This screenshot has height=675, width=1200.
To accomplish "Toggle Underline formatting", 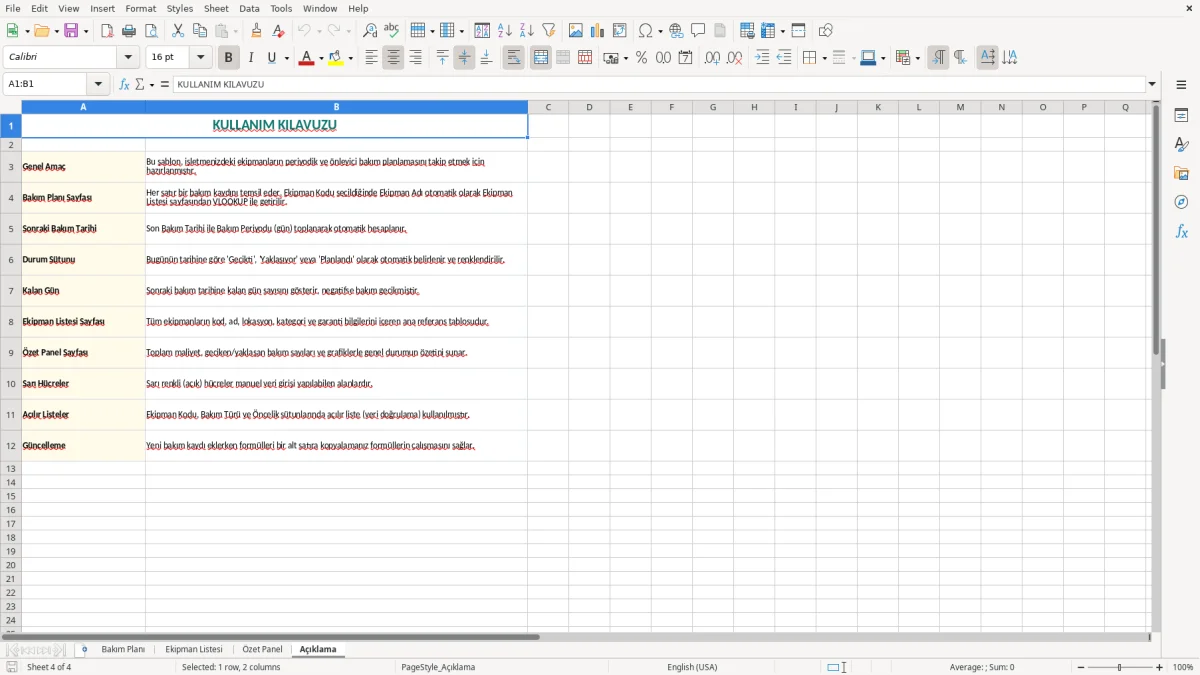I will (x=271, y=58).
